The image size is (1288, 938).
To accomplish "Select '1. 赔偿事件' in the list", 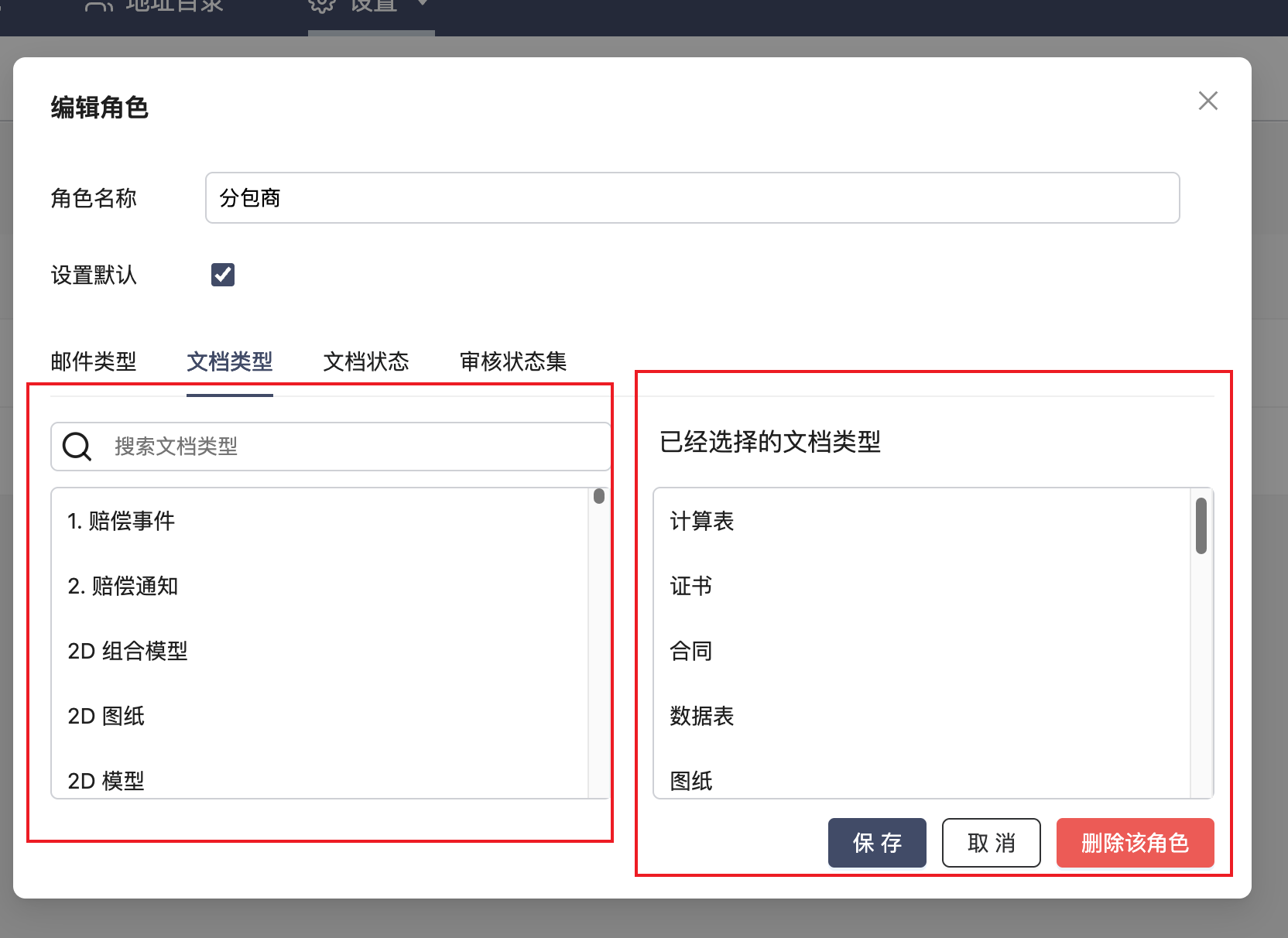I will (122, 521).
